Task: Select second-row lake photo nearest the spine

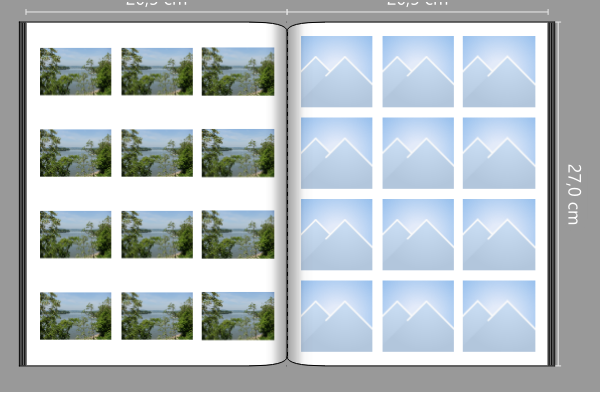Action: point(238,153)
